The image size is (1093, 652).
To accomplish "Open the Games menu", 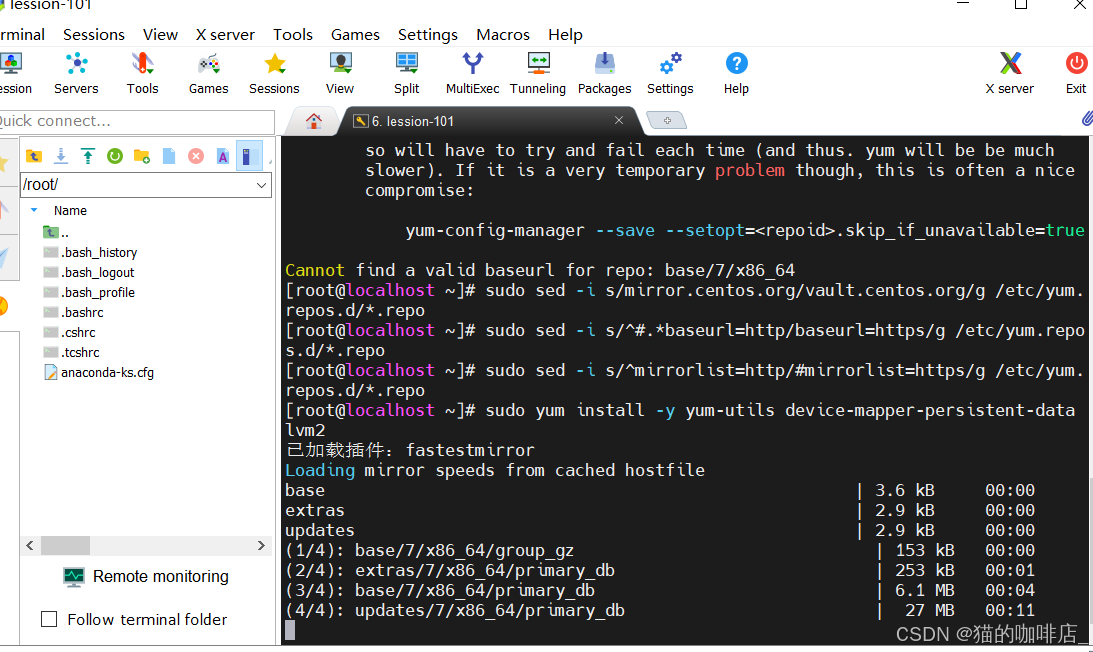I will pyautogui.click(x=356, y=34).
